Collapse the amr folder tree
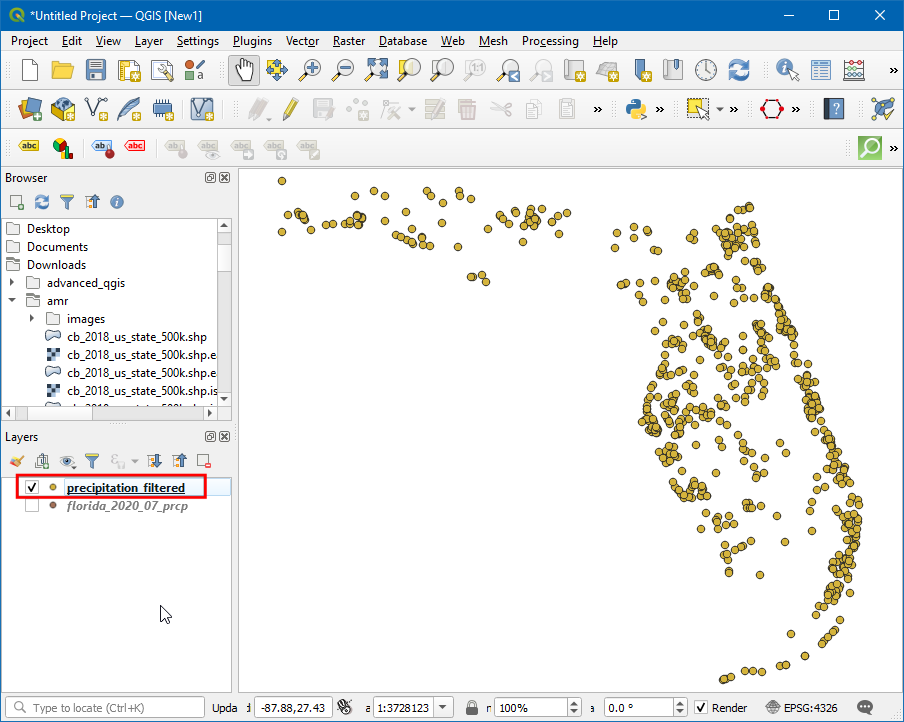This screenshot has height=722, width=904. coord(12,301)
